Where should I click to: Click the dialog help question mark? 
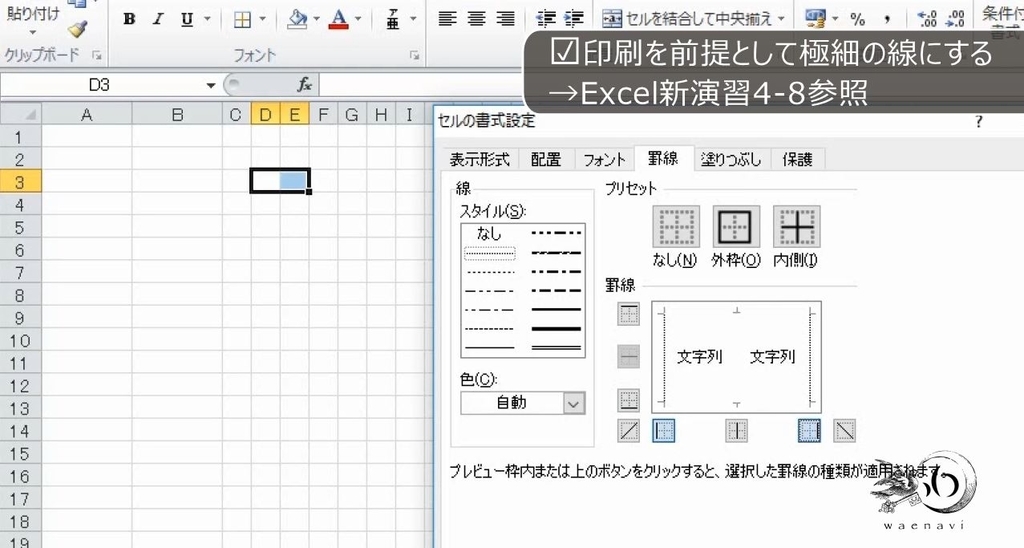click(978, 121)
